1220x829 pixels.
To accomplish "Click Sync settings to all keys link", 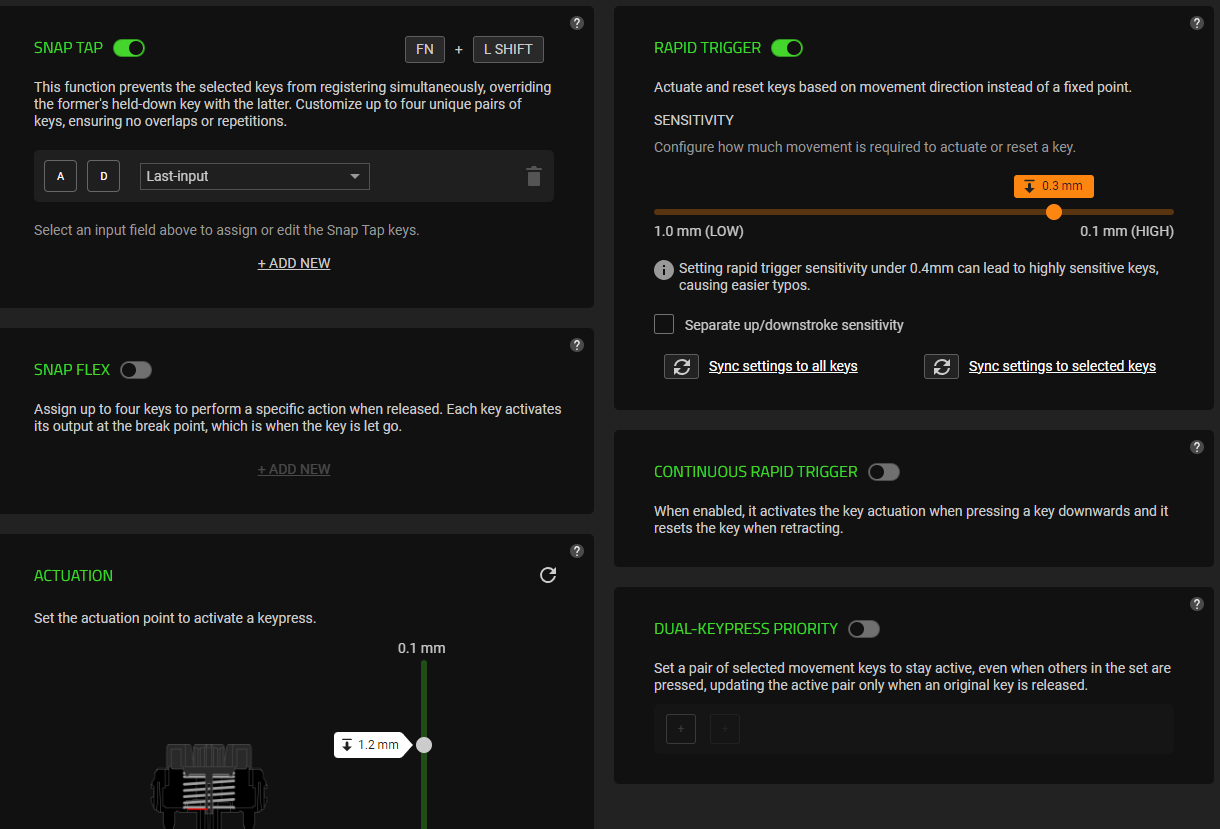I will 783,366.
